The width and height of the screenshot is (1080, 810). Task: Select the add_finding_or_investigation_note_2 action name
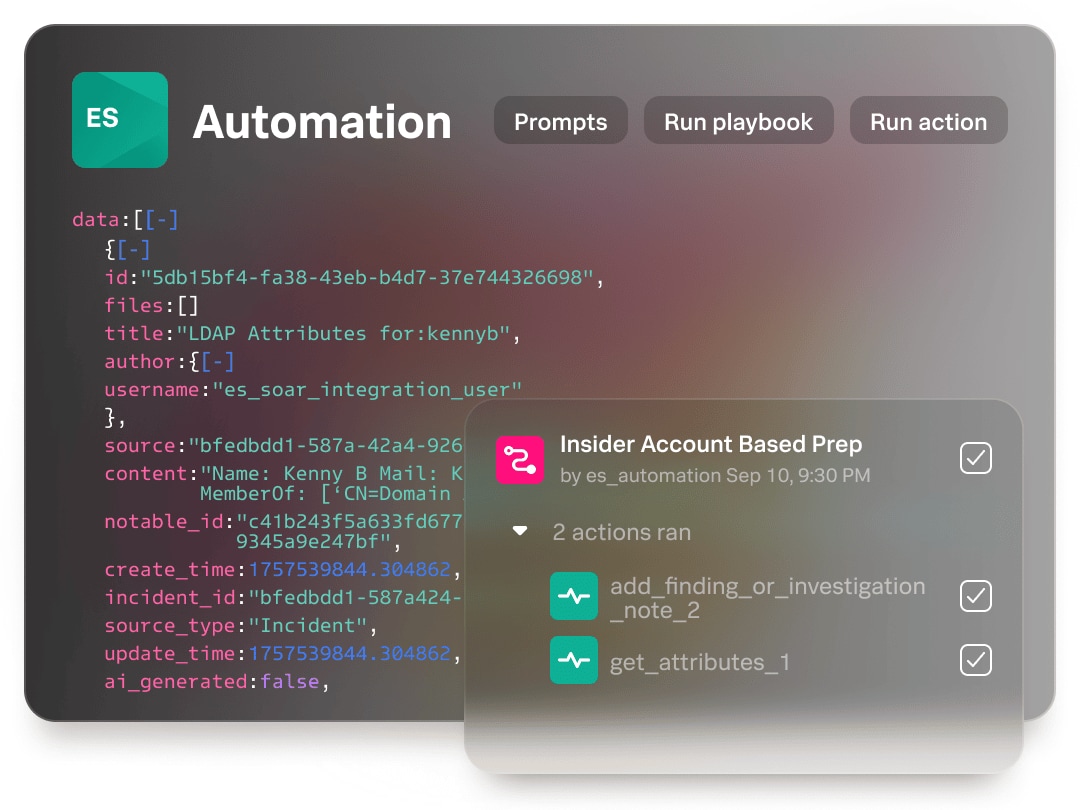click(x=767, y=598)
